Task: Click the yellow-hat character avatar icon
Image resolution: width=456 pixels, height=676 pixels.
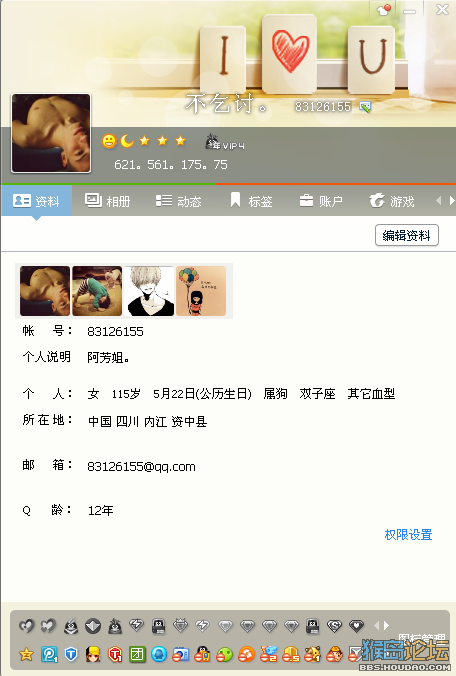Action: point(93,654)
